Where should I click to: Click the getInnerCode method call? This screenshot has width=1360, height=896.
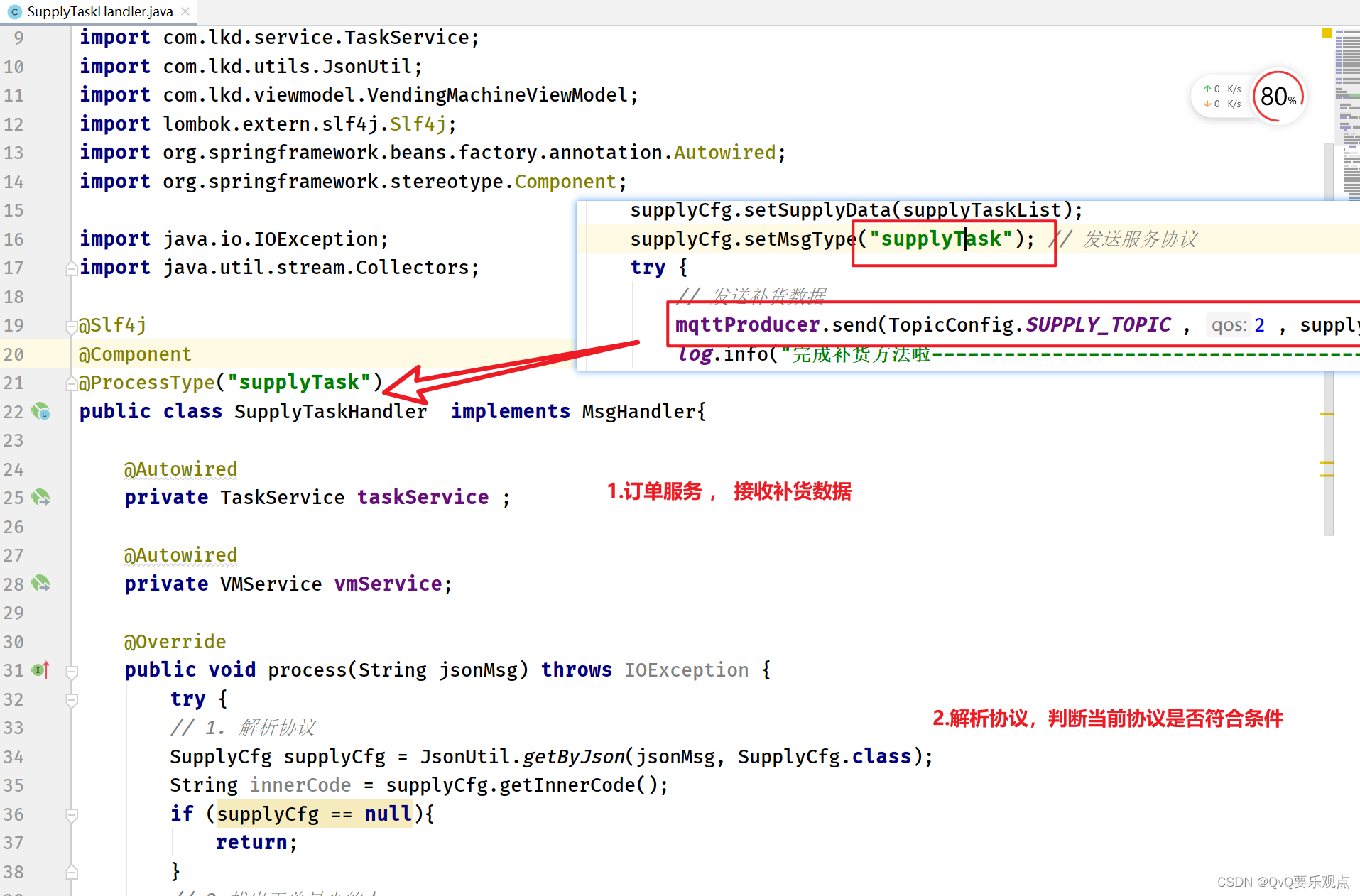(x=567, y=785)
